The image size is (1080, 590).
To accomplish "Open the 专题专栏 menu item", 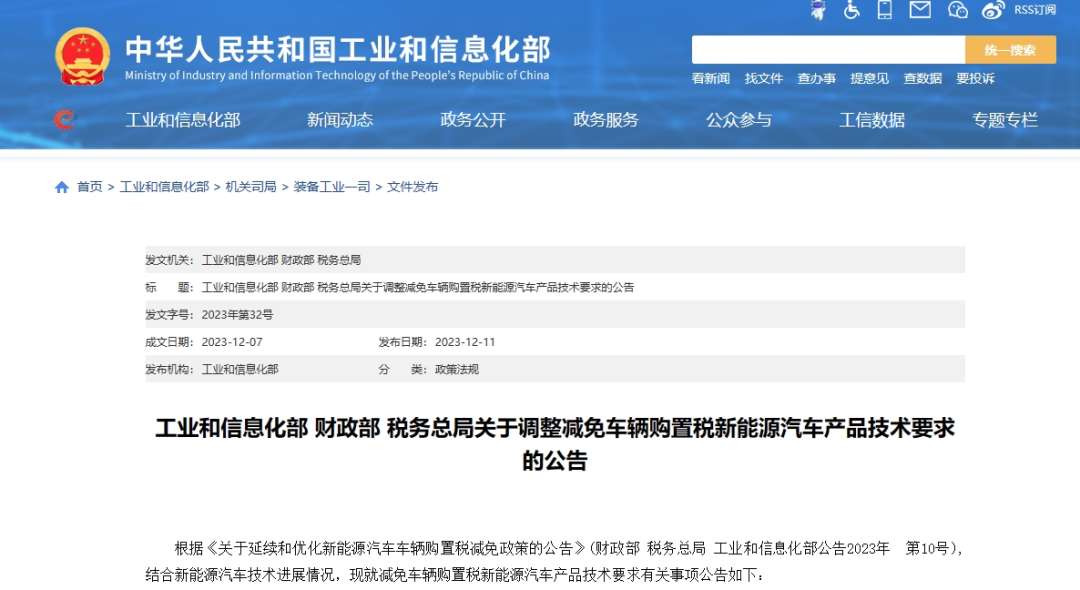I will (1005, 120).
